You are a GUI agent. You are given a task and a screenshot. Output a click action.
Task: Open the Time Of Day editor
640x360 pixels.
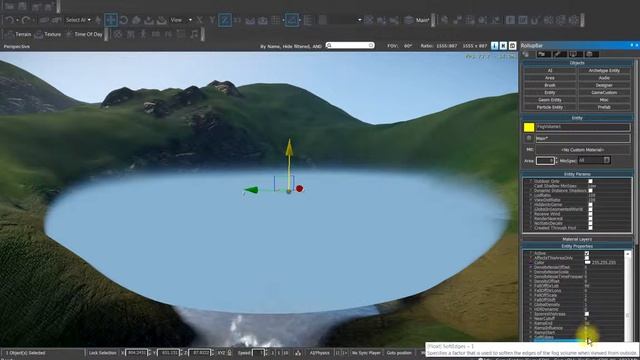(84, 35)
